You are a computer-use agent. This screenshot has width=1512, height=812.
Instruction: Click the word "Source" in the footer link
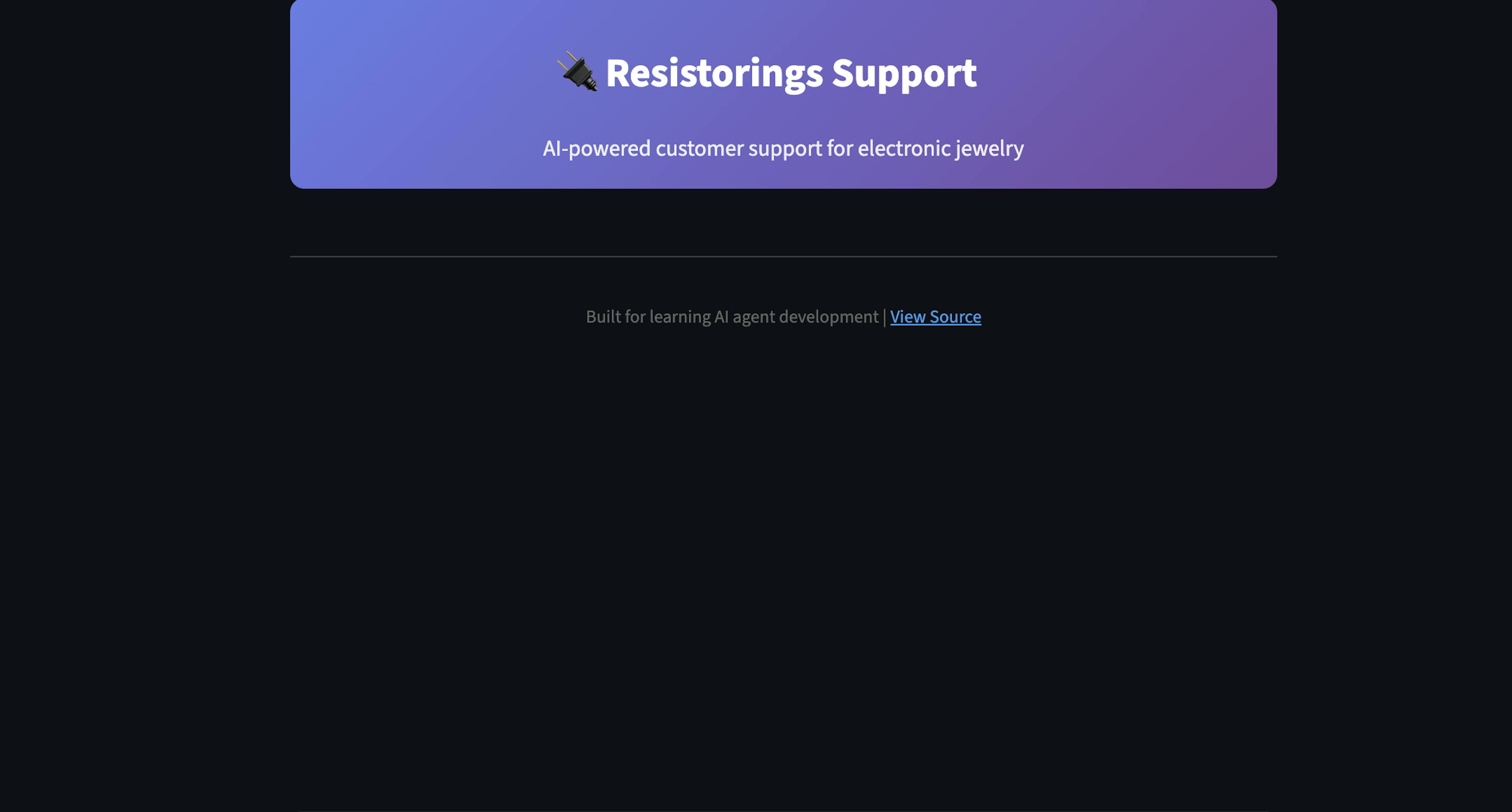point(955,317)
